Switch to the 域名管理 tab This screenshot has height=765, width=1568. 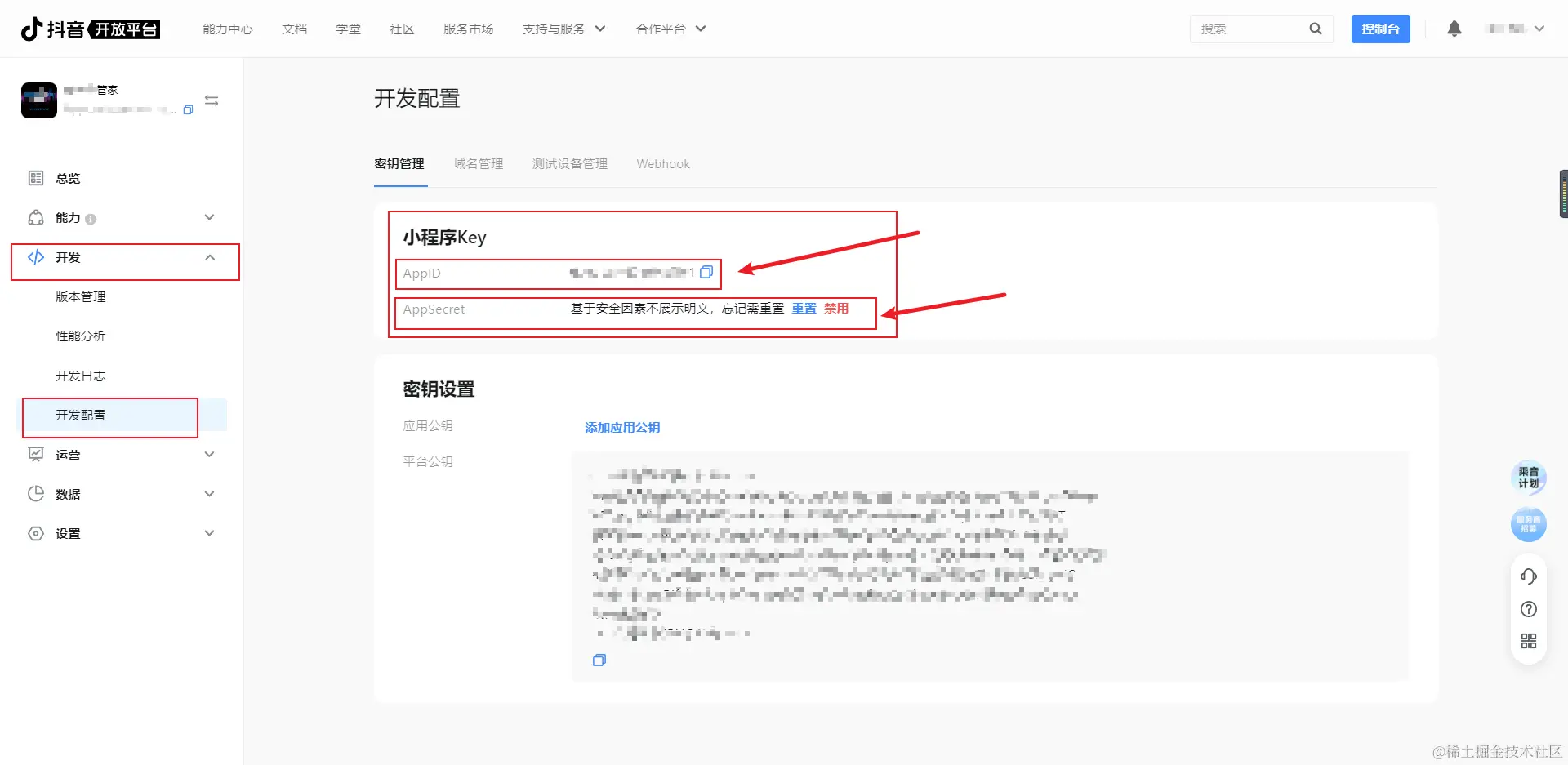479,163
